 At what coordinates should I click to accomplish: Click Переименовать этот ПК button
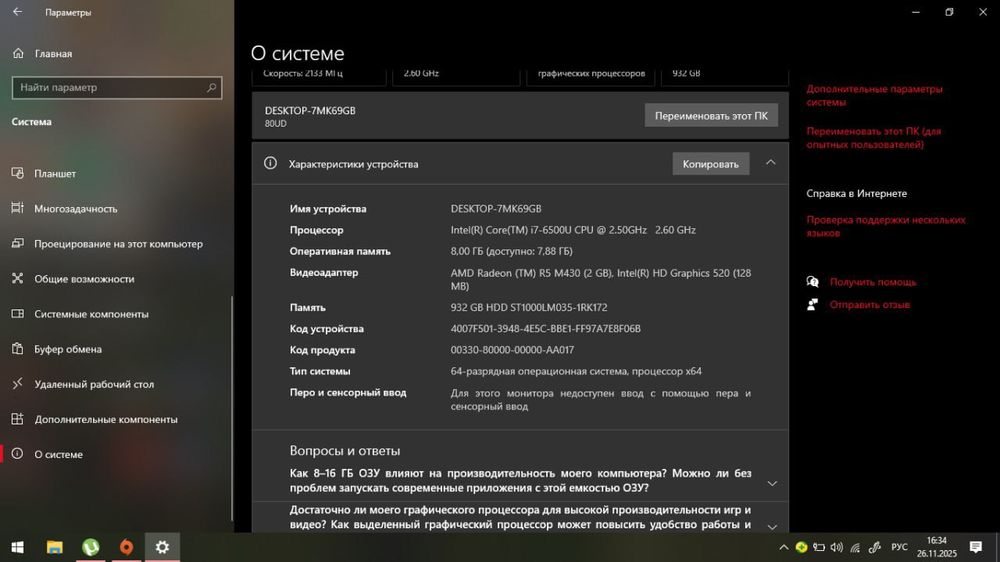click(x=711, y=115)
